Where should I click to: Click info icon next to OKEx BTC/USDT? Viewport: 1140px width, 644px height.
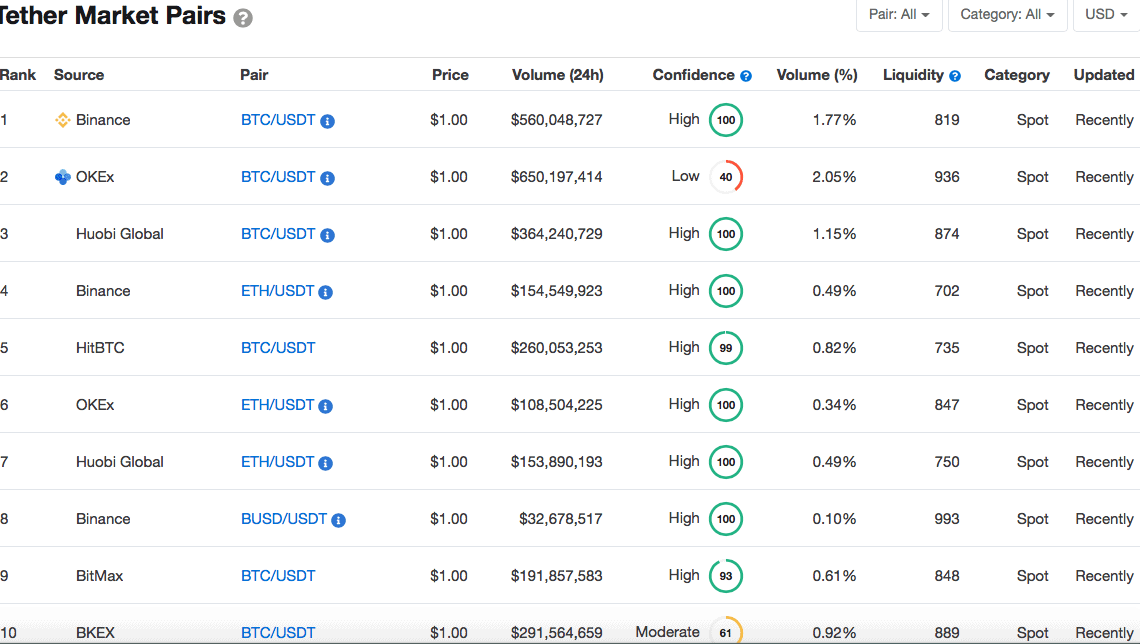(x=327, y=178)
